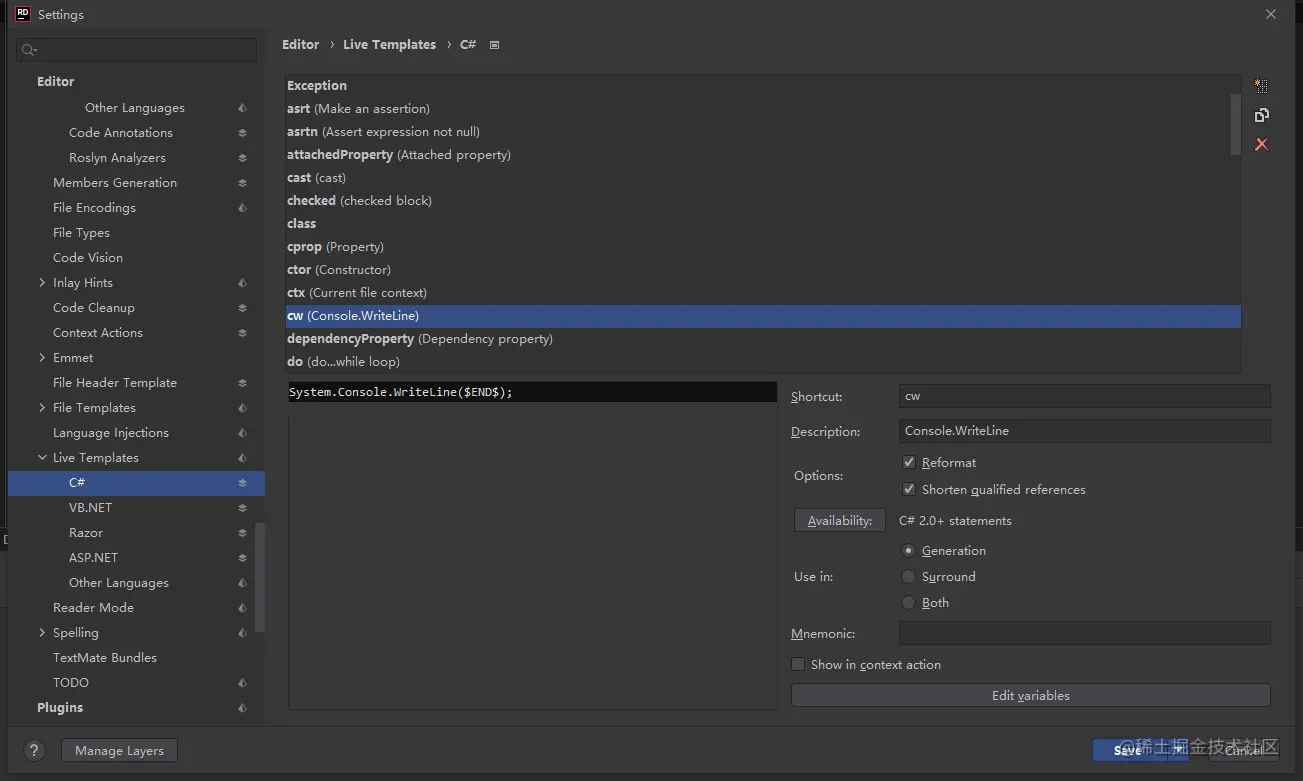
Task: Click the Save button
Action: coord(1127,751)
